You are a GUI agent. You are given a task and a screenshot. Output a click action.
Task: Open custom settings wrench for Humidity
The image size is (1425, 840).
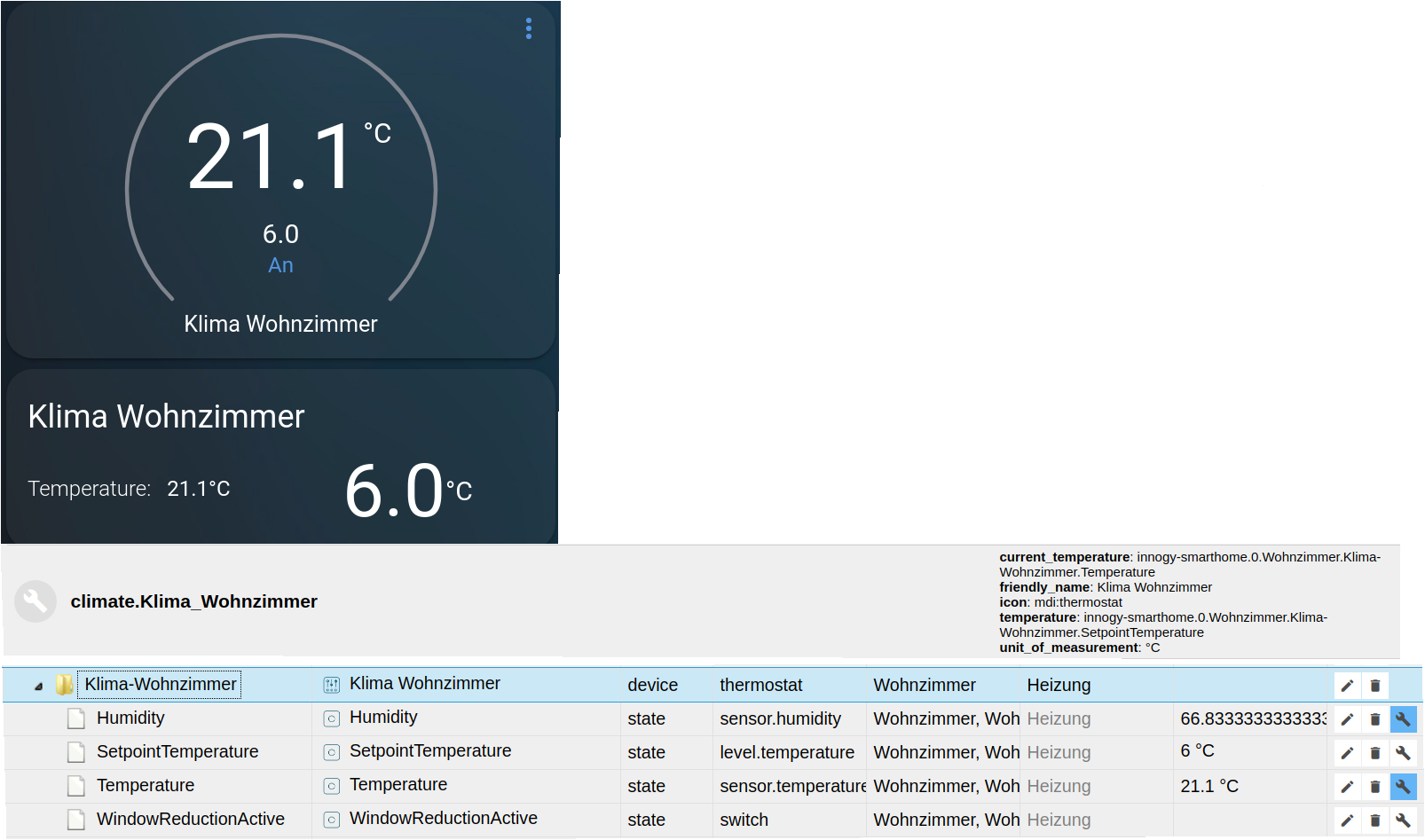click(x=1403, y=719)
